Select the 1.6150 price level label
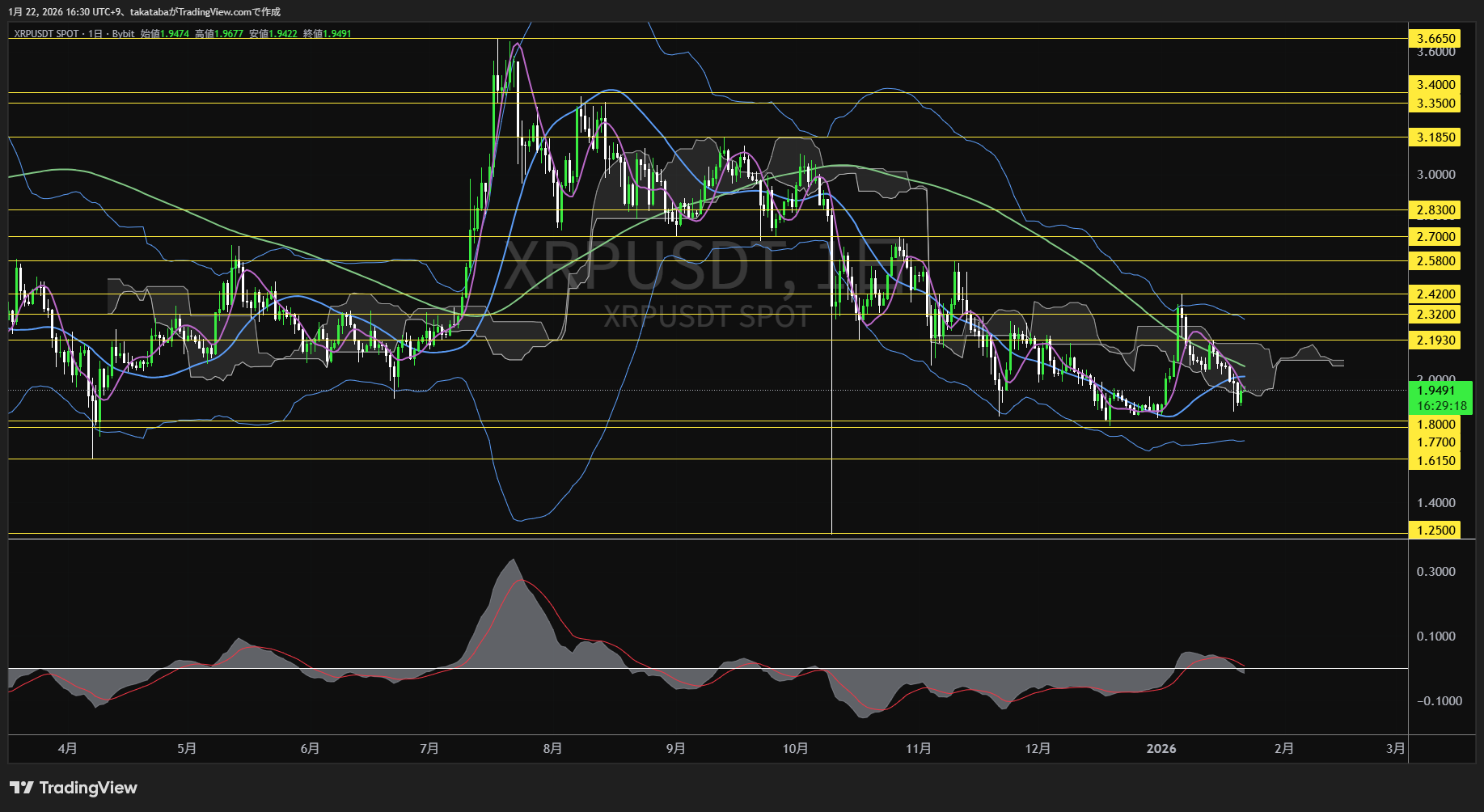The image size is (1484, 812). tap(1436, 460)
